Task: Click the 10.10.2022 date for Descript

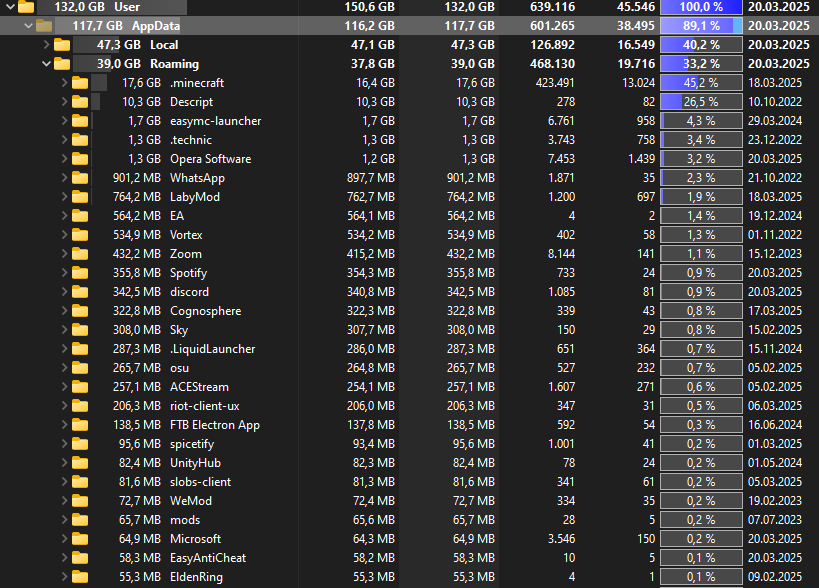Action: click(x=775, y=102)
